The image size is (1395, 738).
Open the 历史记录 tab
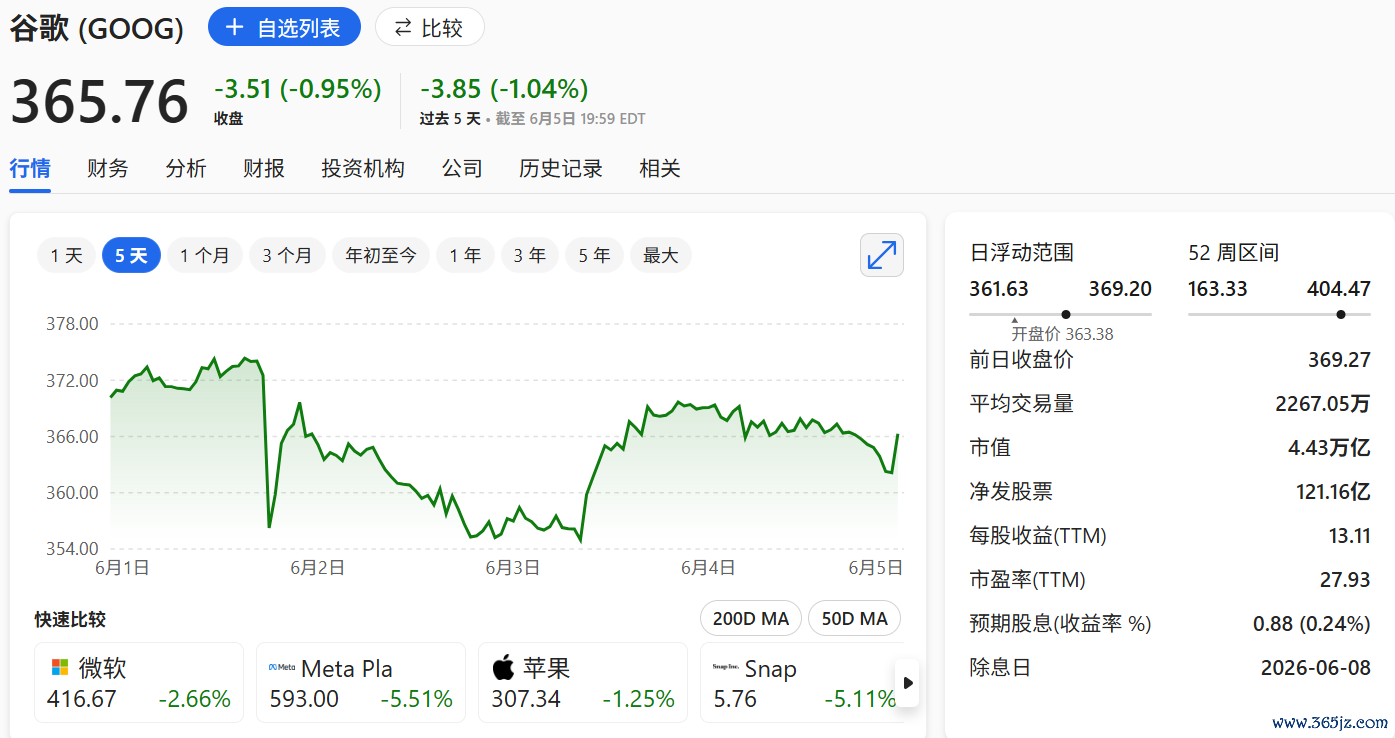[561, 168]
